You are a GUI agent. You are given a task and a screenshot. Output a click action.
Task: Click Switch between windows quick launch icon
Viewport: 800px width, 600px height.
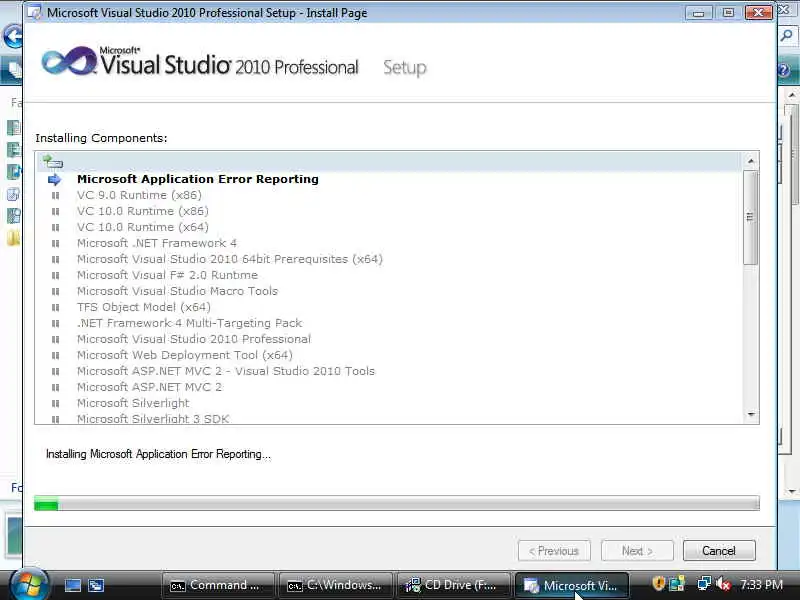click(x=96, y=585)
